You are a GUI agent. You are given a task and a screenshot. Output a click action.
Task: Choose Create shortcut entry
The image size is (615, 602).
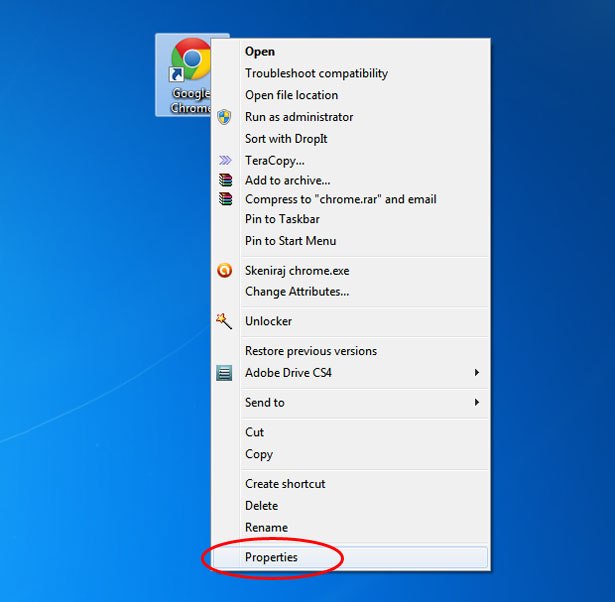pos(285,484)
